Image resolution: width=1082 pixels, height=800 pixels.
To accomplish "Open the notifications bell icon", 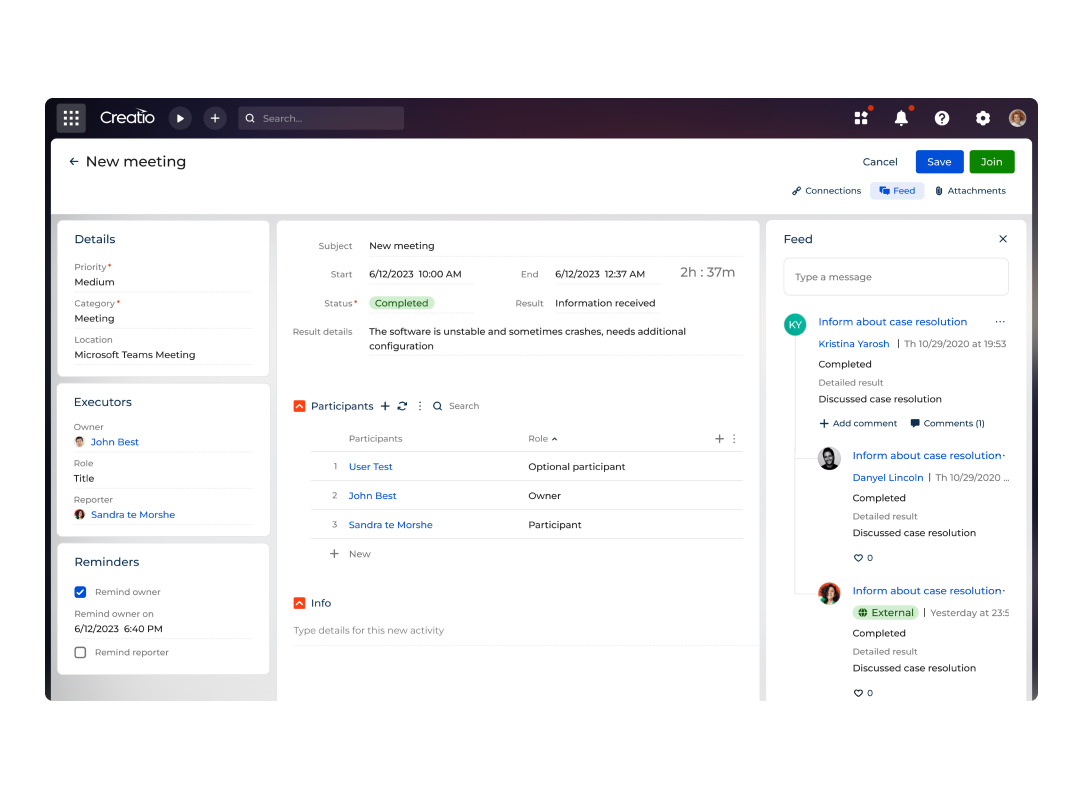I will 901,117.
